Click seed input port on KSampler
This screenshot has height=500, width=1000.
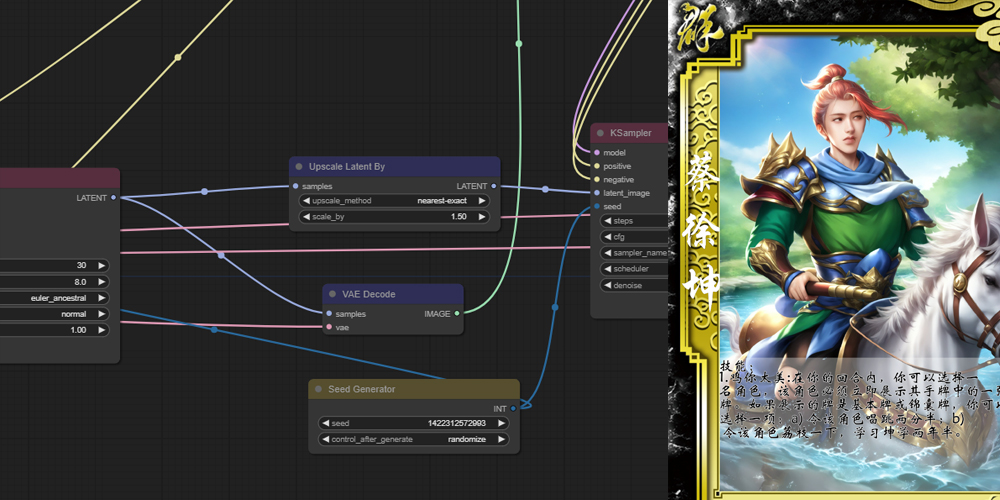pyautogui.click(x=596, y=206)
